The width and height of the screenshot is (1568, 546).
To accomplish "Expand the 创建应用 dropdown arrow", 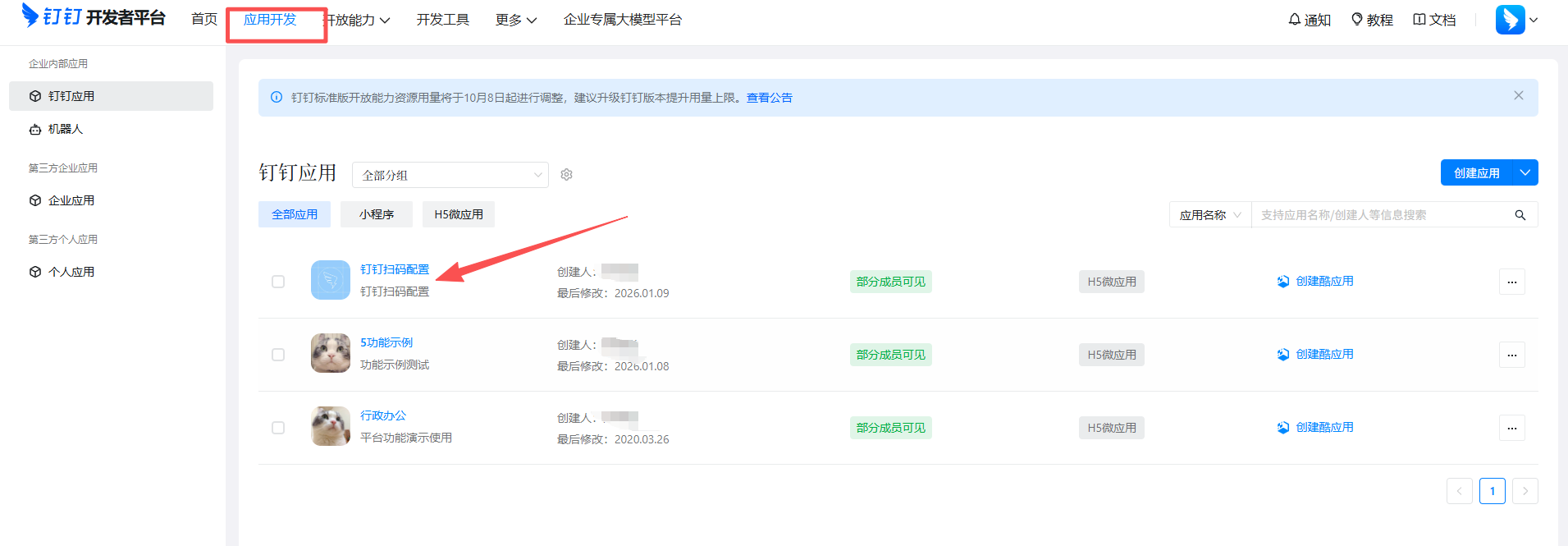I will (1525, 172).
